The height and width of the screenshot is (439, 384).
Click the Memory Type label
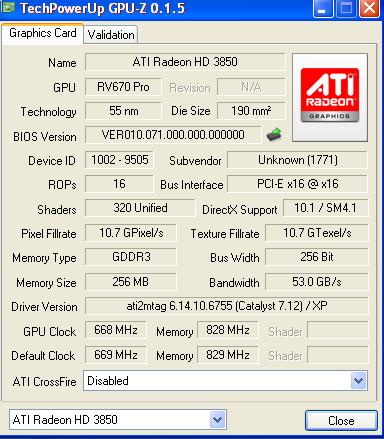click(x=44, y=258)
